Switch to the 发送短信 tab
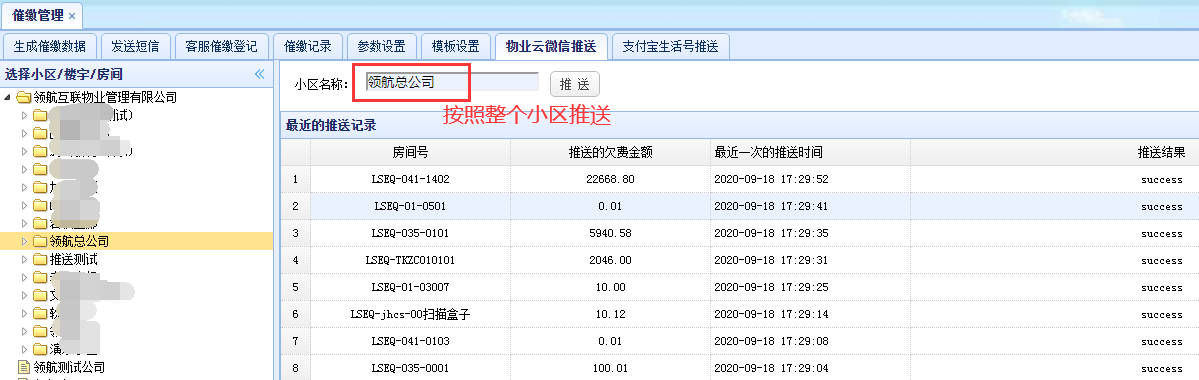 click(135, 46)
